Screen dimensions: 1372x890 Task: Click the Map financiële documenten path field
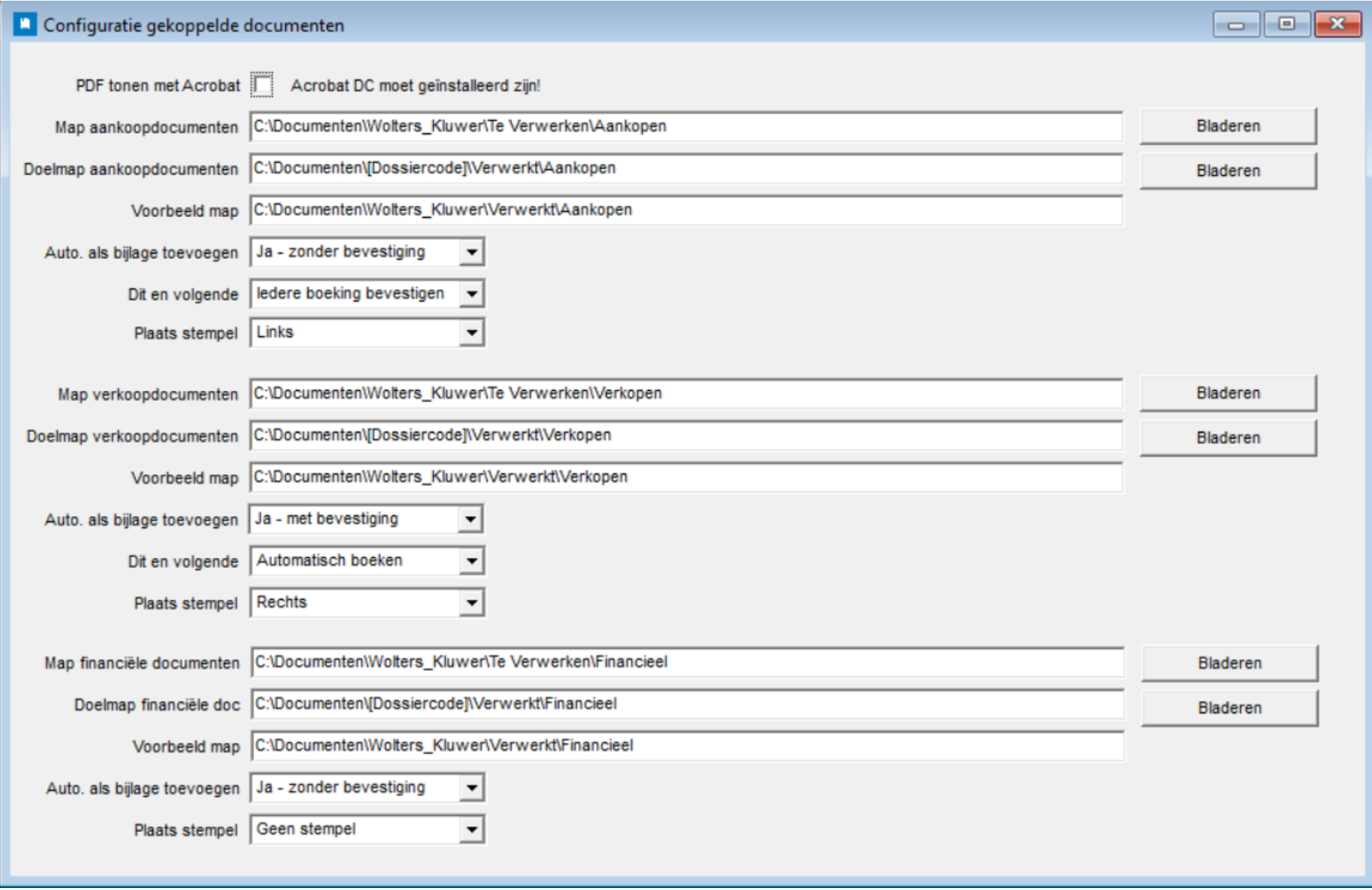point(687,662)
